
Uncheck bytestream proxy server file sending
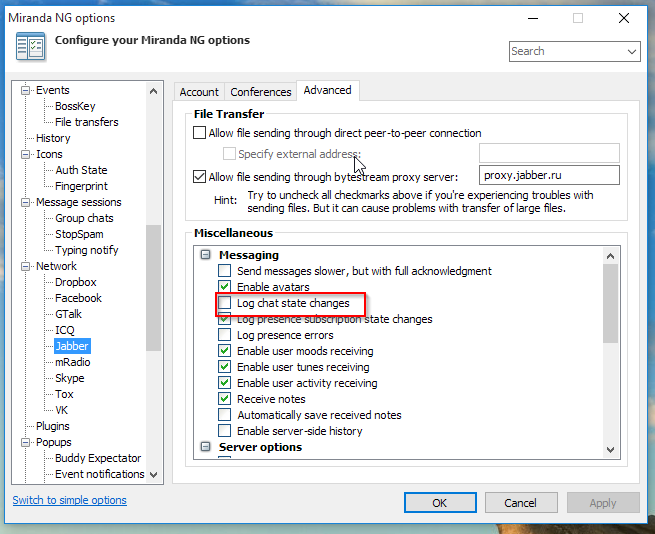(x=199, y=177)
